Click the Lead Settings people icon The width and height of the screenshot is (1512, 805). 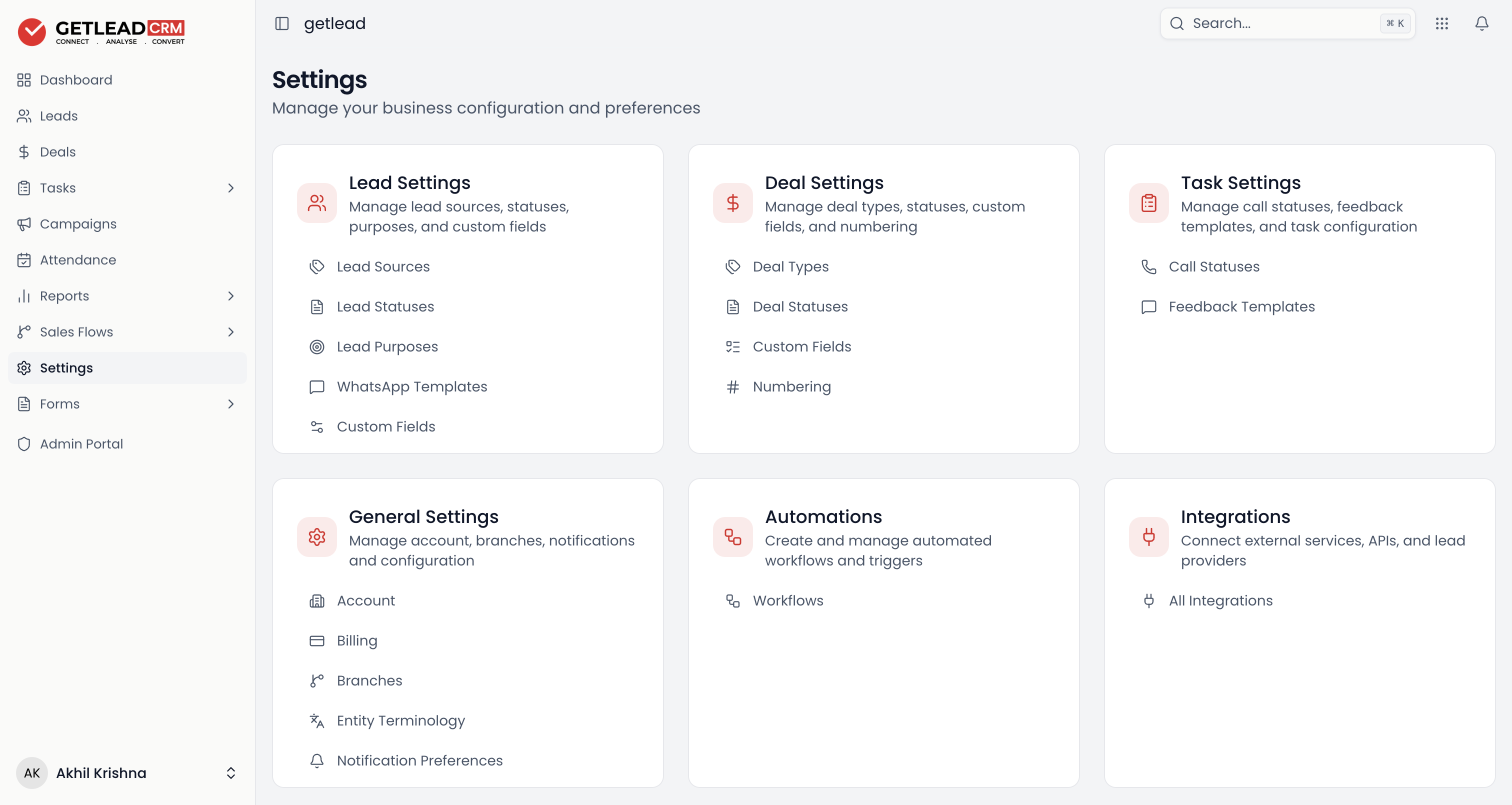coord(317,203)
